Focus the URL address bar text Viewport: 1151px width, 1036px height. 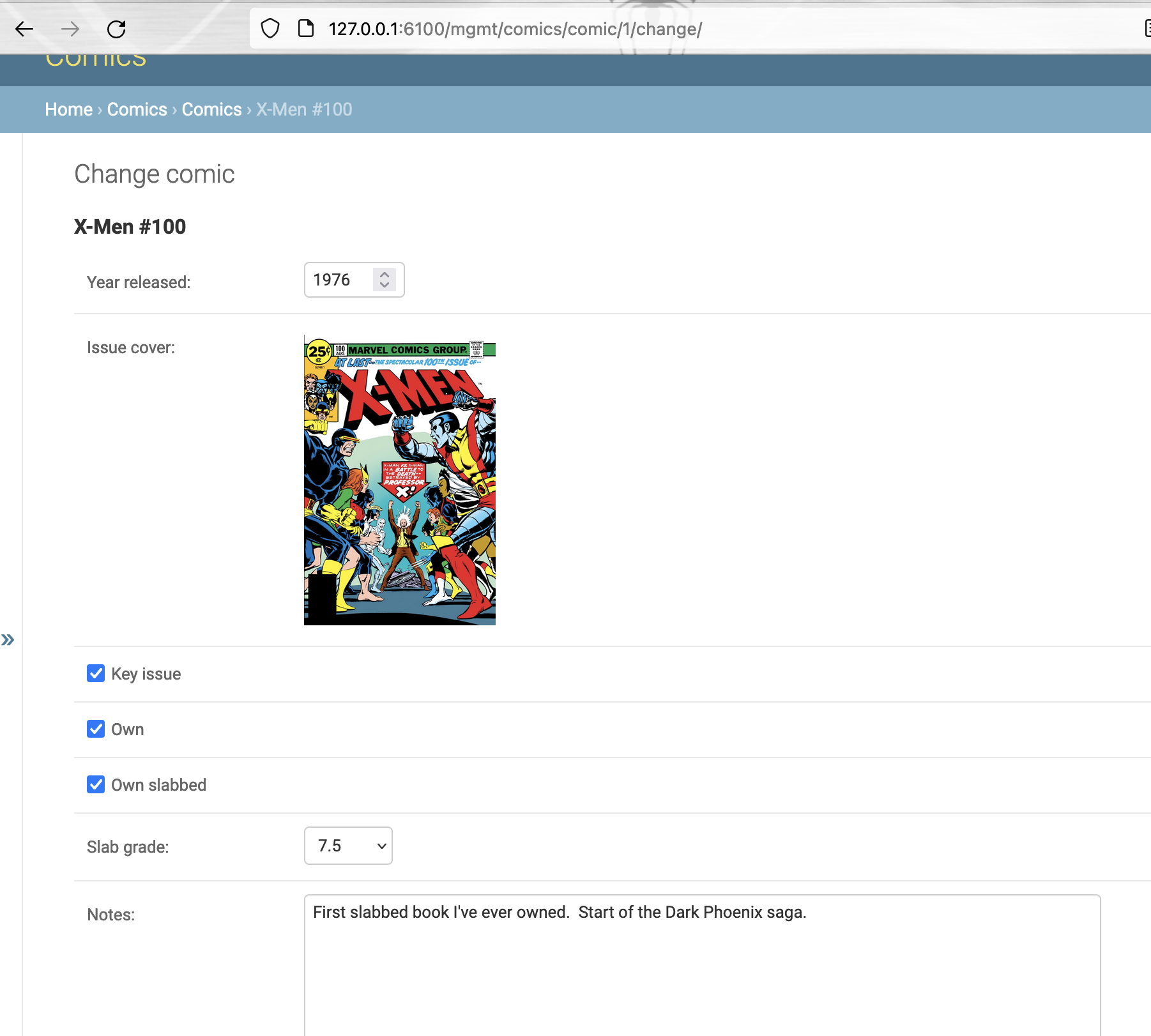coord(515,29)
